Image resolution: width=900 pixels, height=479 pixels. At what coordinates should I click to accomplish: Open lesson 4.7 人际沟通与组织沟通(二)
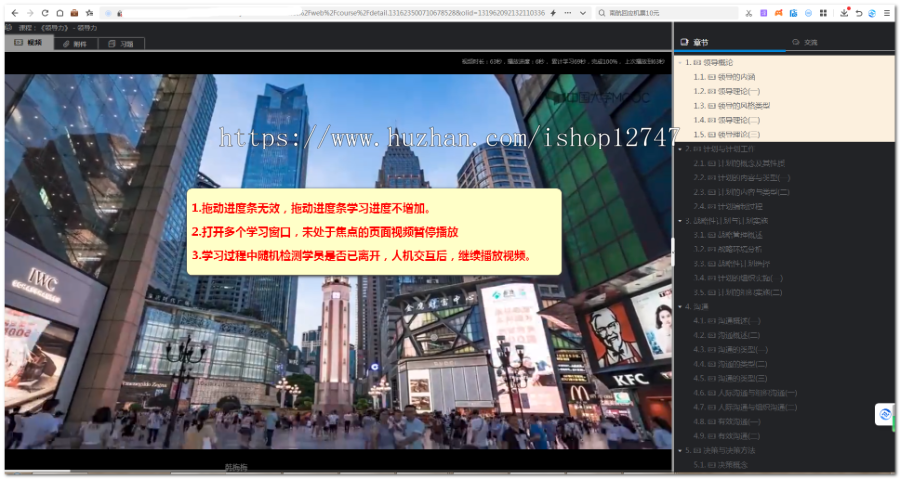click(745, 407)
